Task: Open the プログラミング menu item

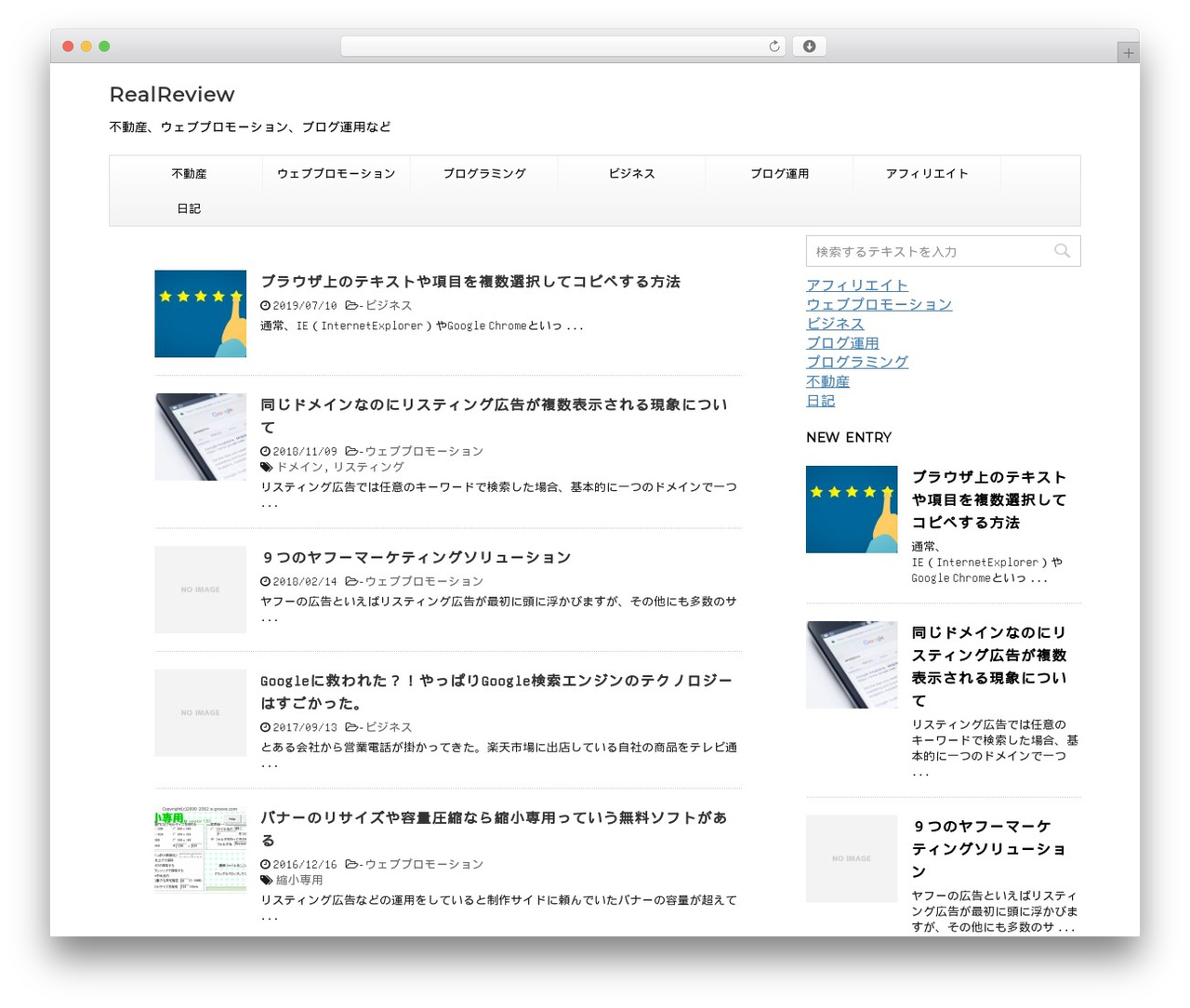Action: tap(484, 174)
